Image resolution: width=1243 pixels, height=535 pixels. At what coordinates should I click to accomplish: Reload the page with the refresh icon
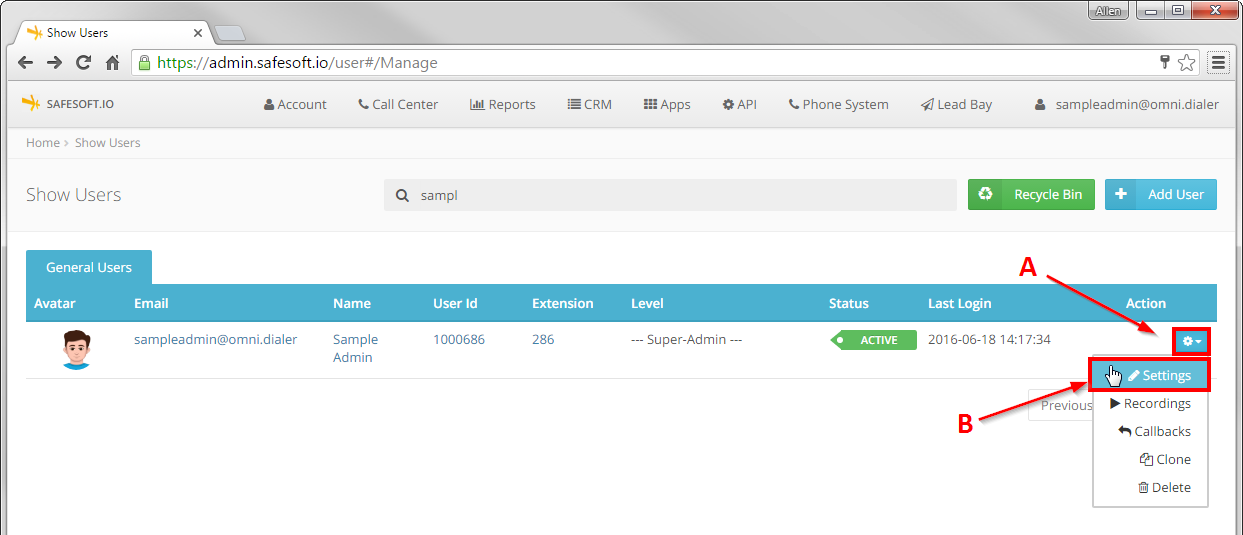click(84, 62)
